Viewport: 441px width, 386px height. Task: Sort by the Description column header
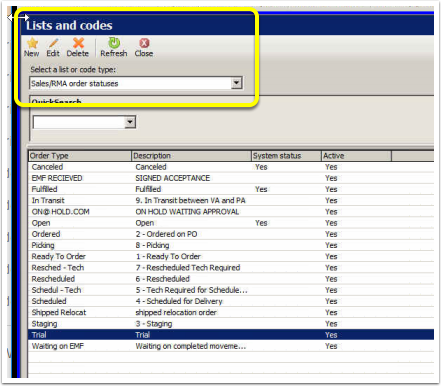pos(191,156)
